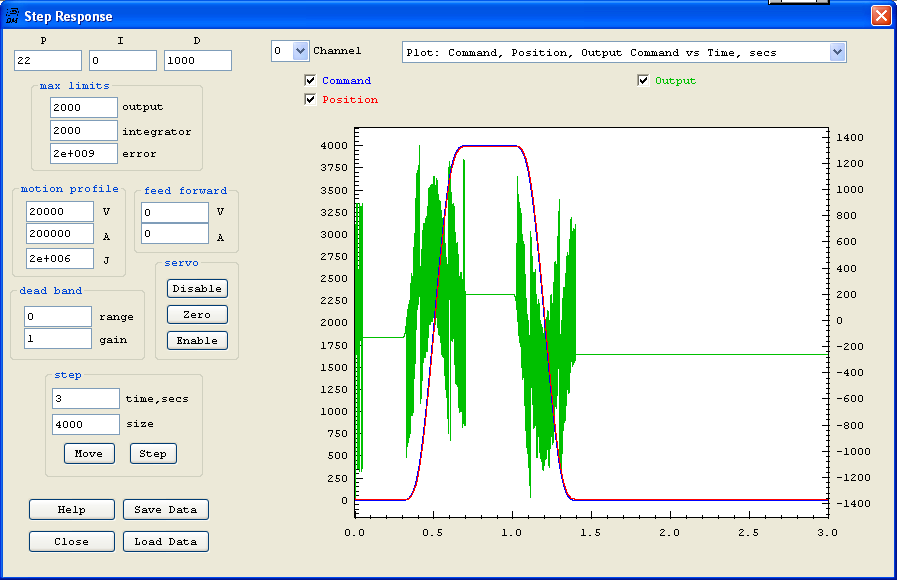Click the Save Data button
897x580 pixels.
pyautogui.click(x=166, y=510)
